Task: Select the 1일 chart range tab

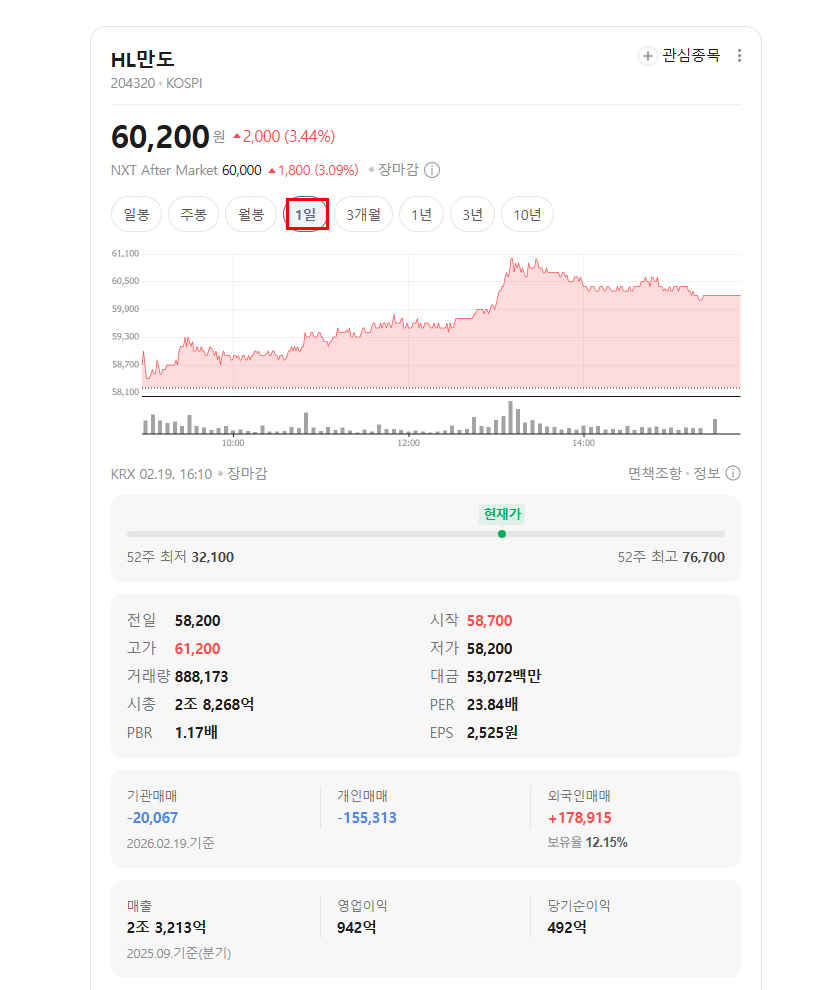Action: [306, 215]
